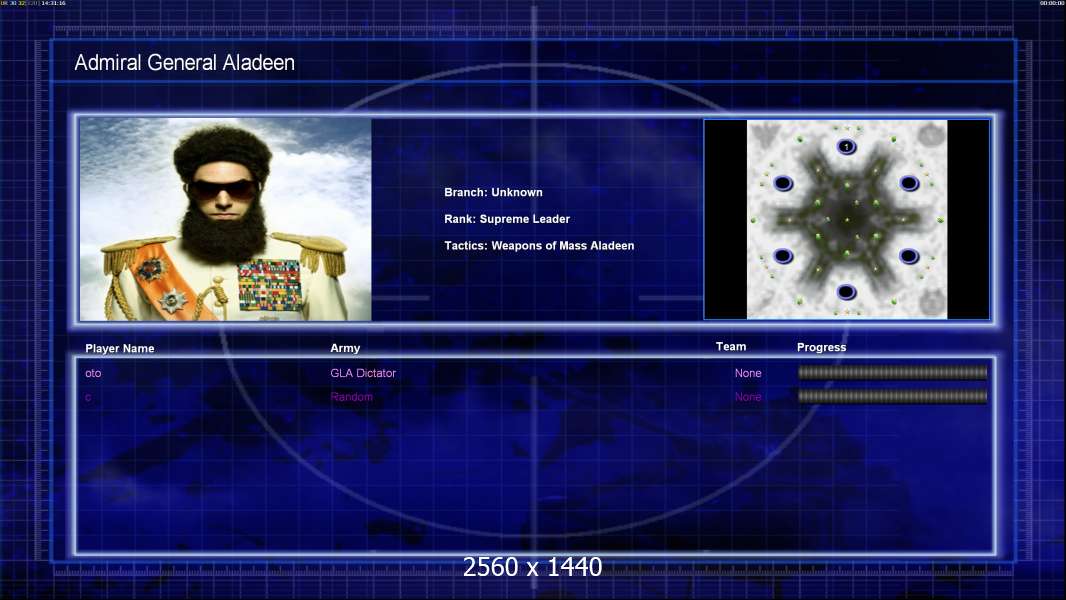Click 'Tactics: Weapons of Mass Aladeen' text
The image size is (1066, 600).
[539, 245]
